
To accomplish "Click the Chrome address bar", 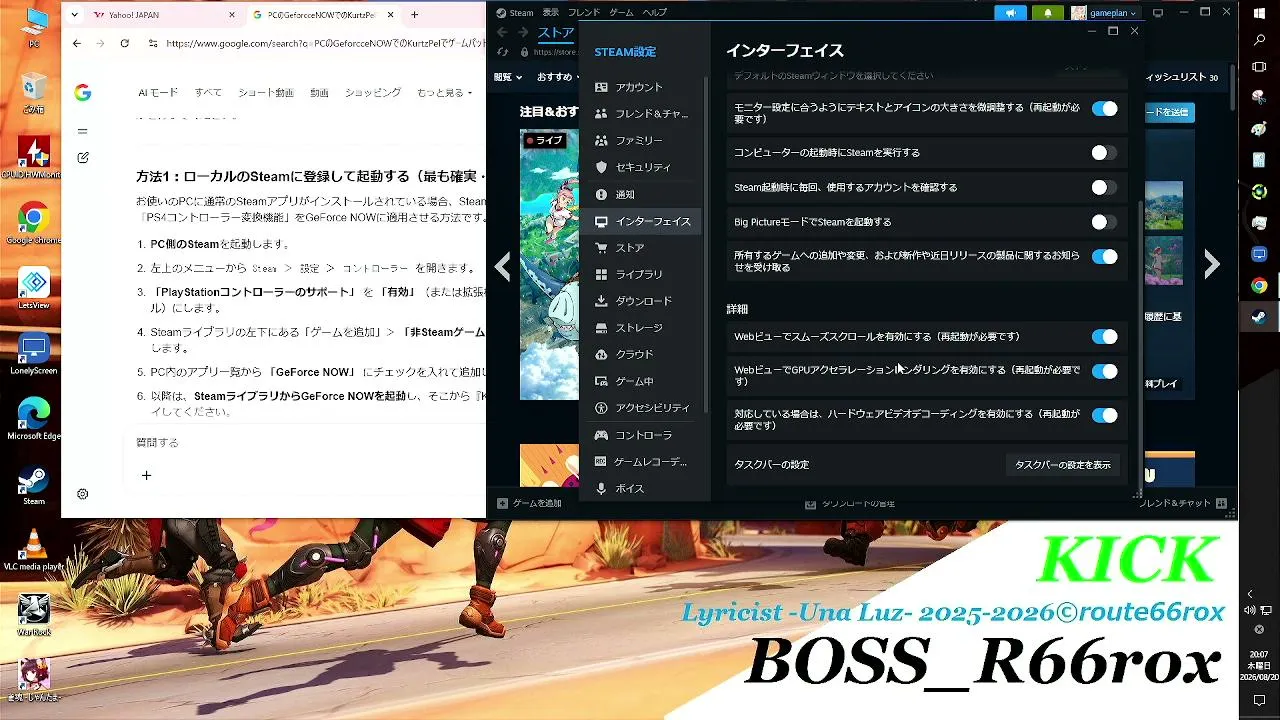I will (x=315, y=44).
